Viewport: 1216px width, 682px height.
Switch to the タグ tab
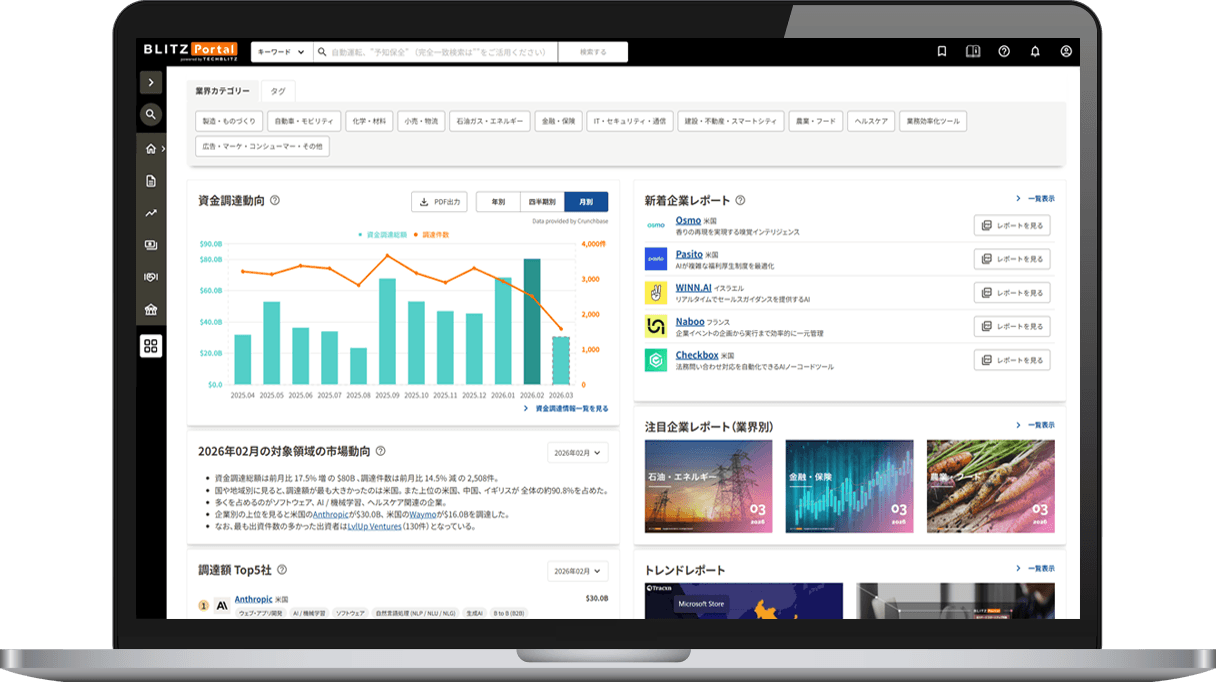pos(277,91)
